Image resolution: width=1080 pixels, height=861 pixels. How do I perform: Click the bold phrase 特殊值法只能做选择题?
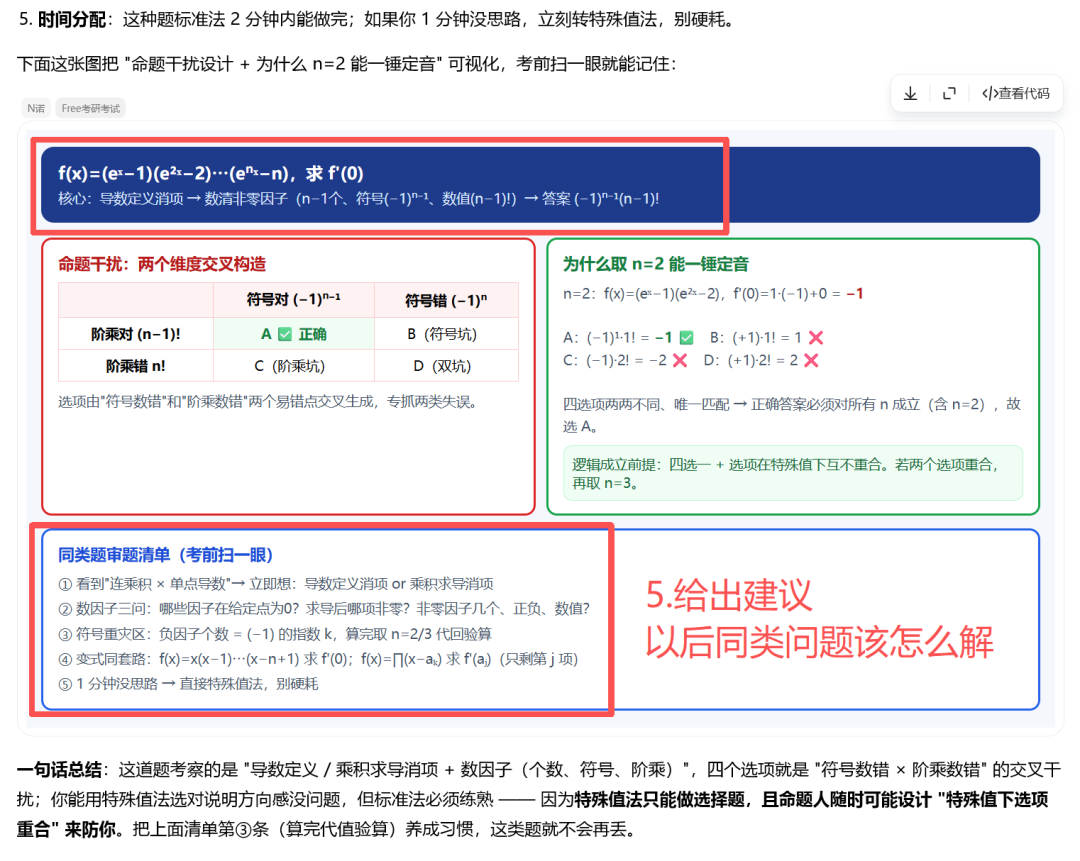coord(660,800)
